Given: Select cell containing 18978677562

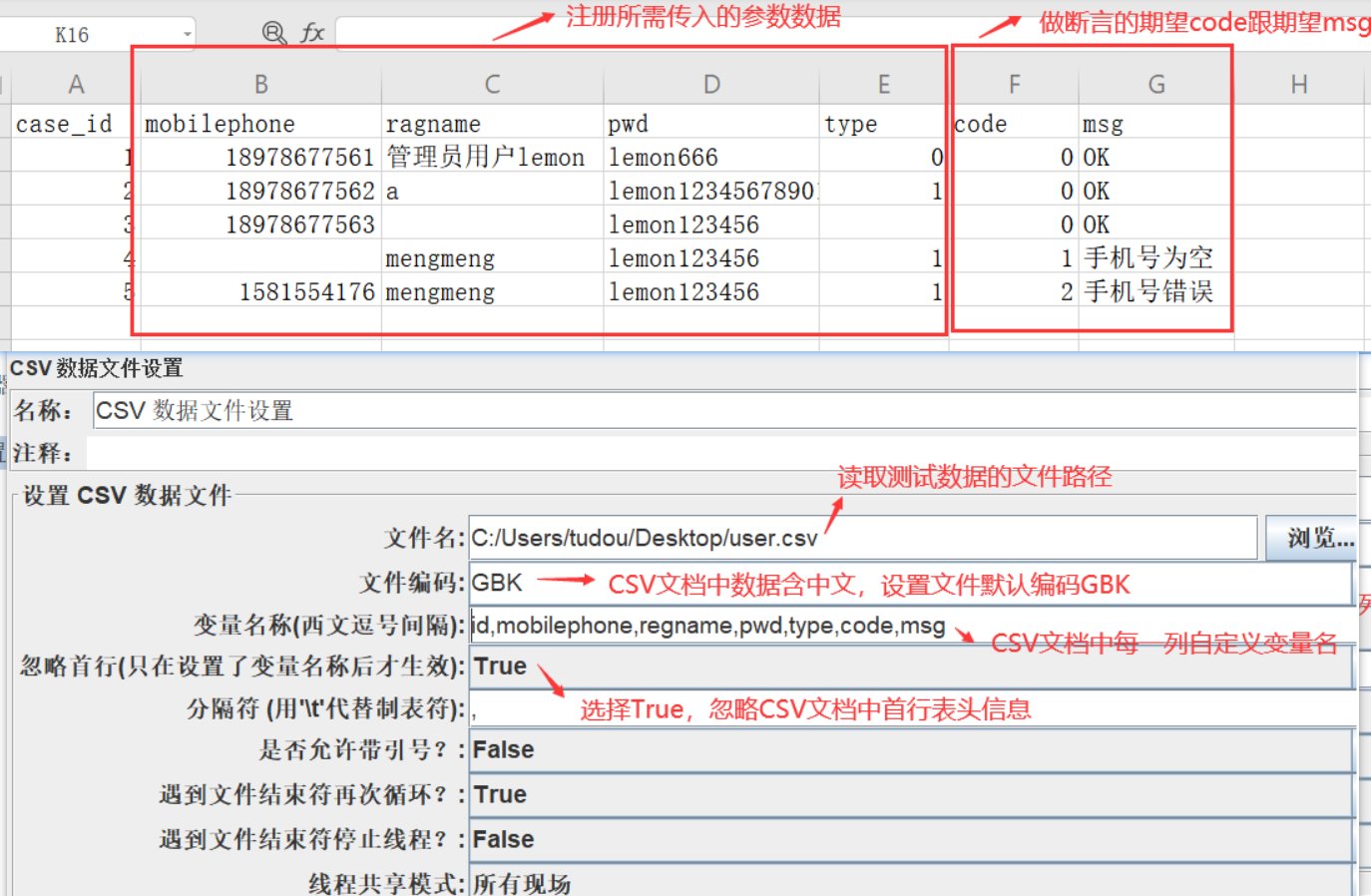Looking at the screenshot, I should (x=260, y=191).
